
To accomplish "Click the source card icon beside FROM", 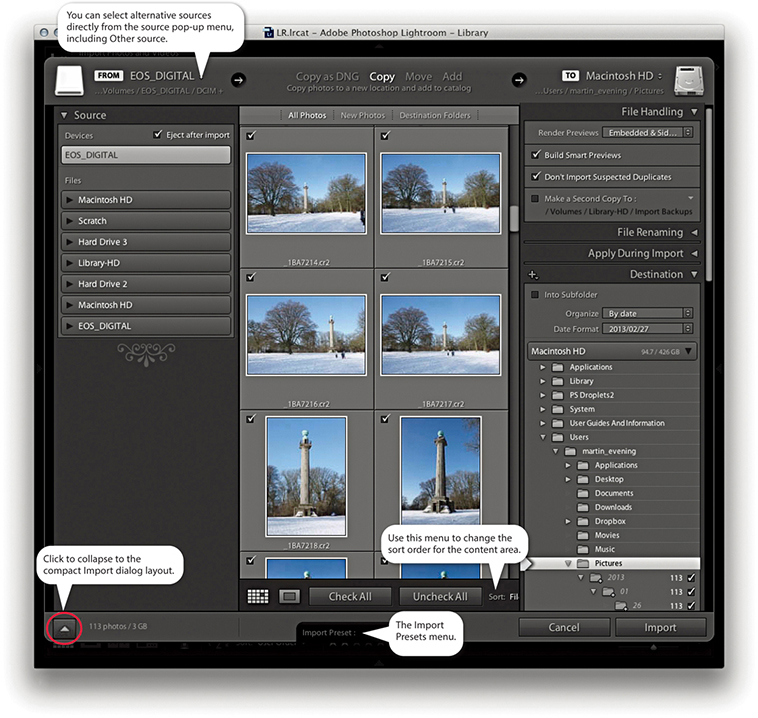I will pyautogui.click(x=70, y=80).
